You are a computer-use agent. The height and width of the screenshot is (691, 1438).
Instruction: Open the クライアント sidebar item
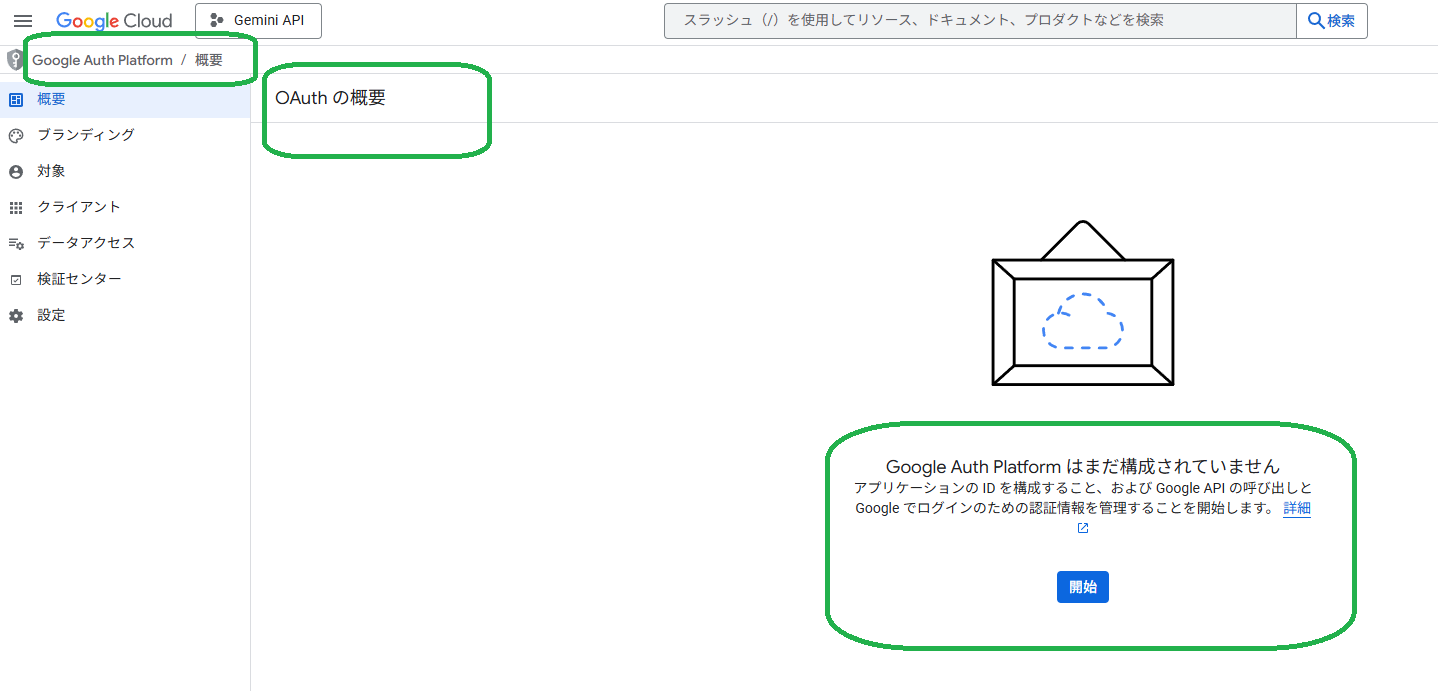click(79, 207)
